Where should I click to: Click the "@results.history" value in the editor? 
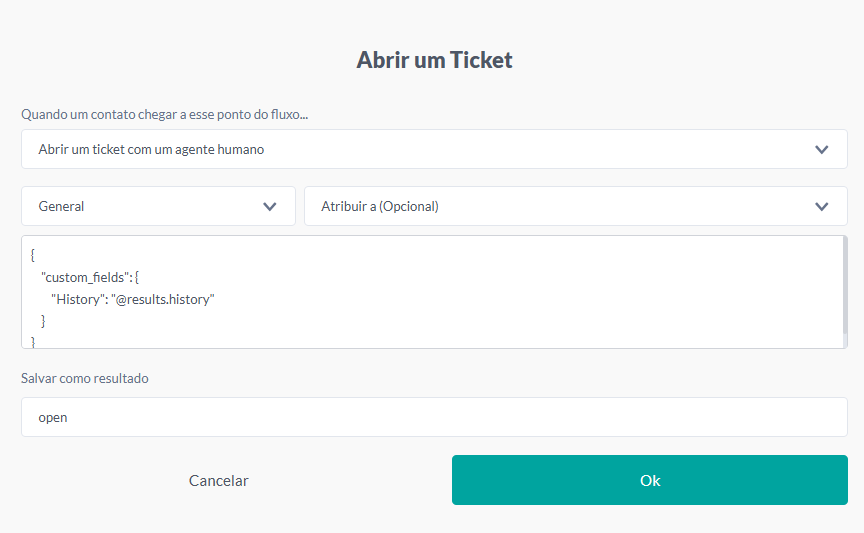tap(165, 299)
